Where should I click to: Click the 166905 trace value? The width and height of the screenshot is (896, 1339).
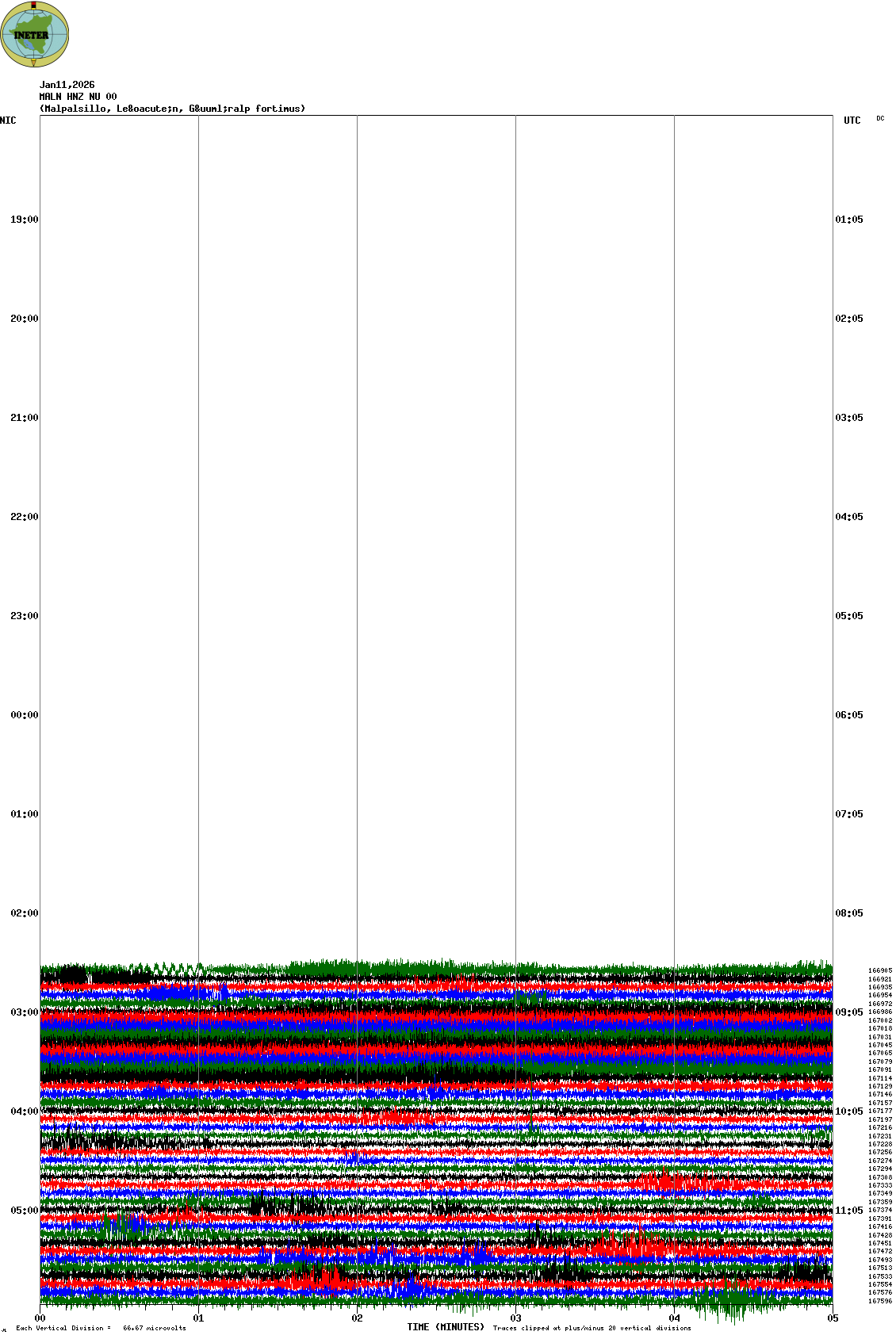[879, 970]
